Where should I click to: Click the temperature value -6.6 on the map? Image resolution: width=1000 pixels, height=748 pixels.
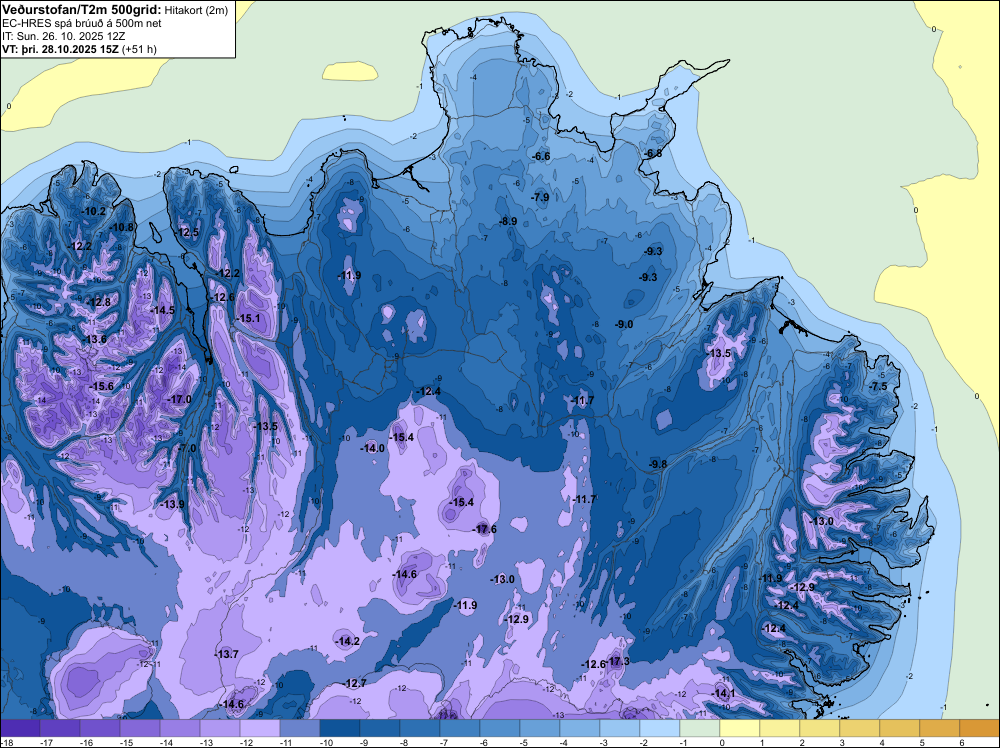[x=541, y=156]
